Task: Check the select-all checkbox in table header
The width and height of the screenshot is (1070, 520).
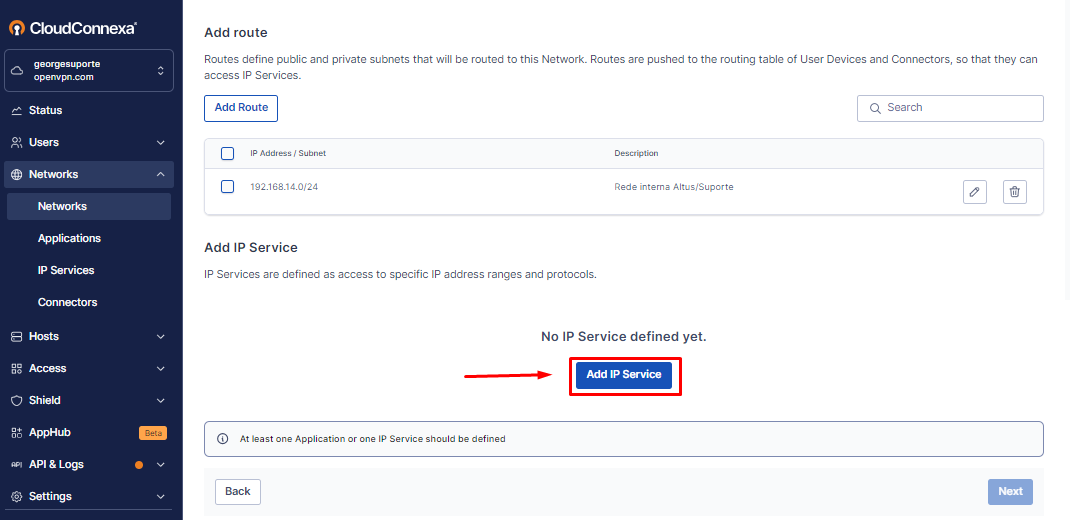Action: (228, 154)
